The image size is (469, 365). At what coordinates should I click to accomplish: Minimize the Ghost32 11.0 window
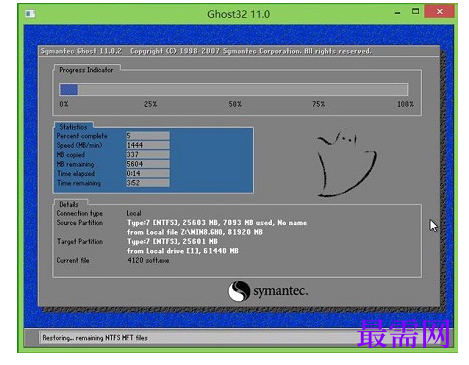click(397, 13)
